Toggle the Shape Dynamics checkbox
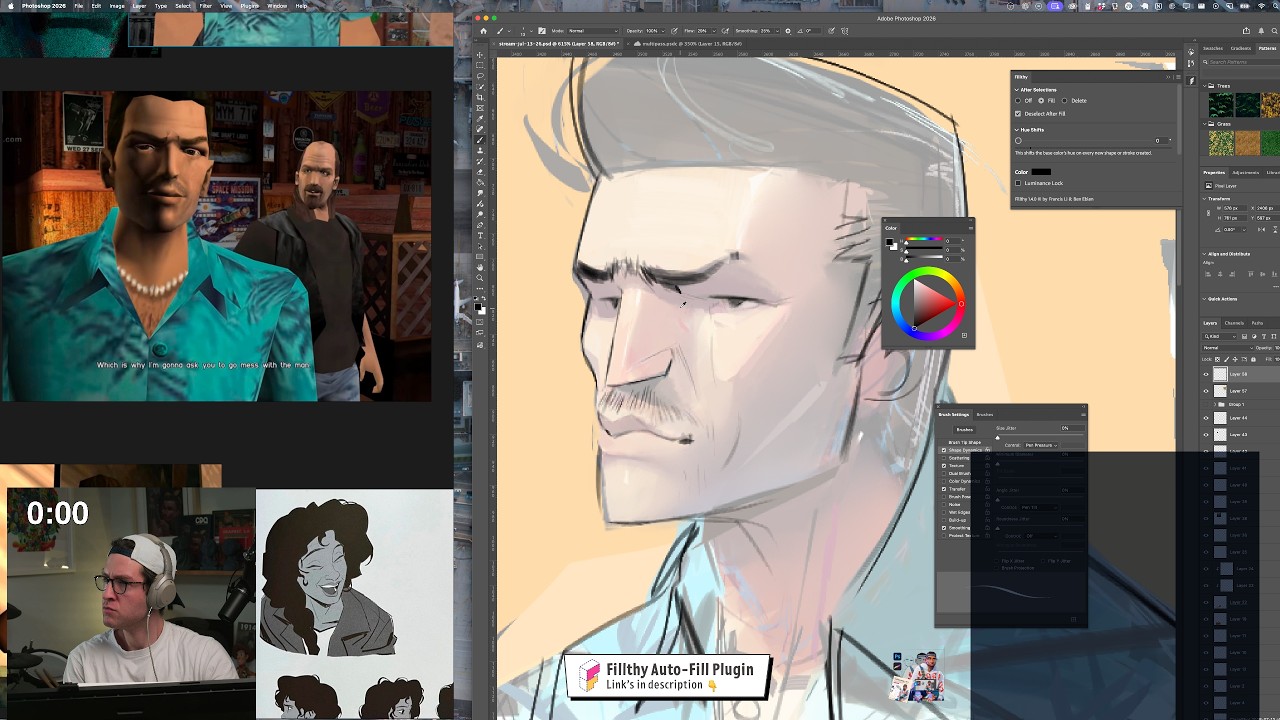This screenshot has width=1280, height=720. pos(943,450)
